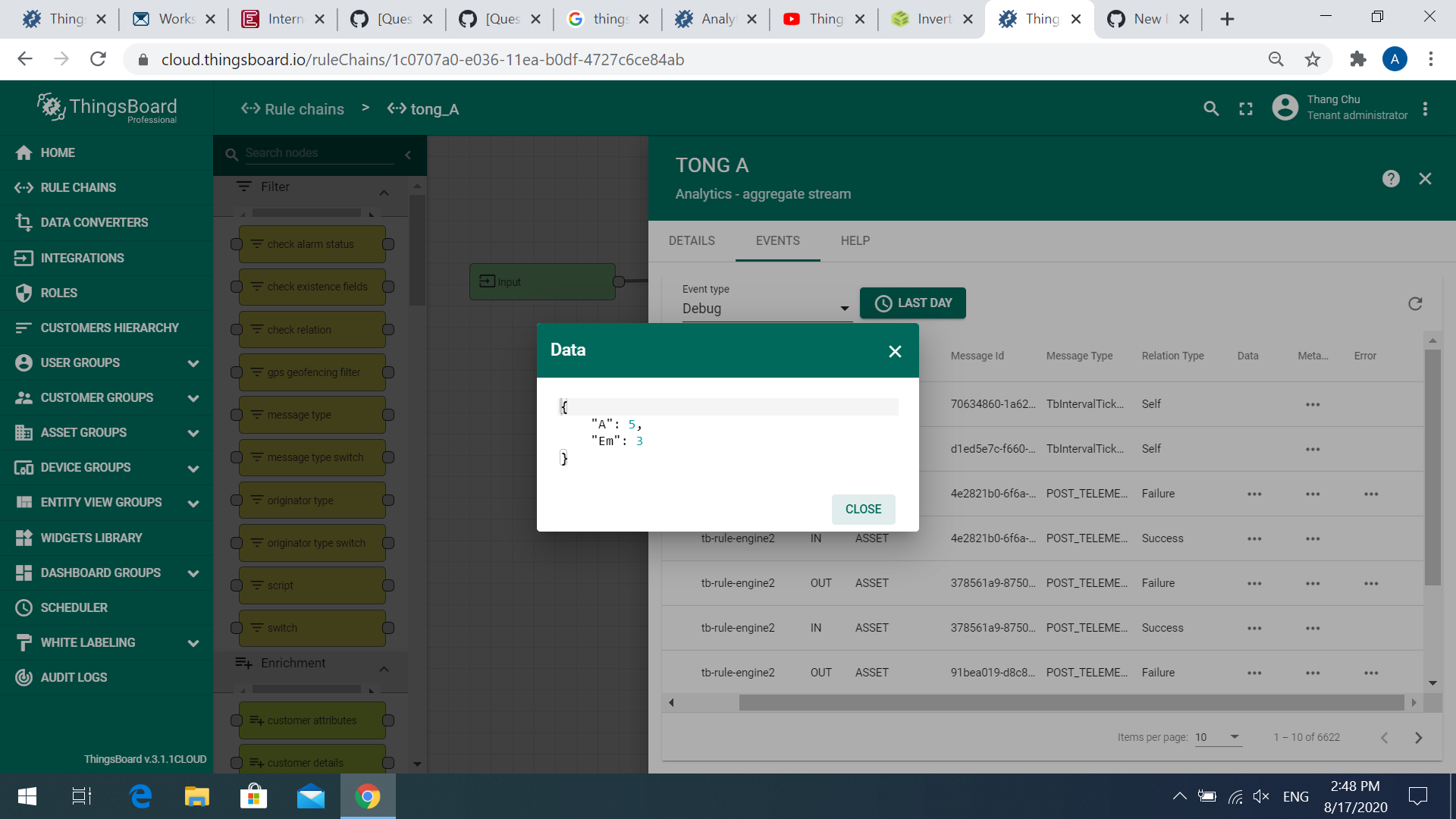View the Customers Hierarchy
Screen dimensions: 1456x819
coord(109,328)
